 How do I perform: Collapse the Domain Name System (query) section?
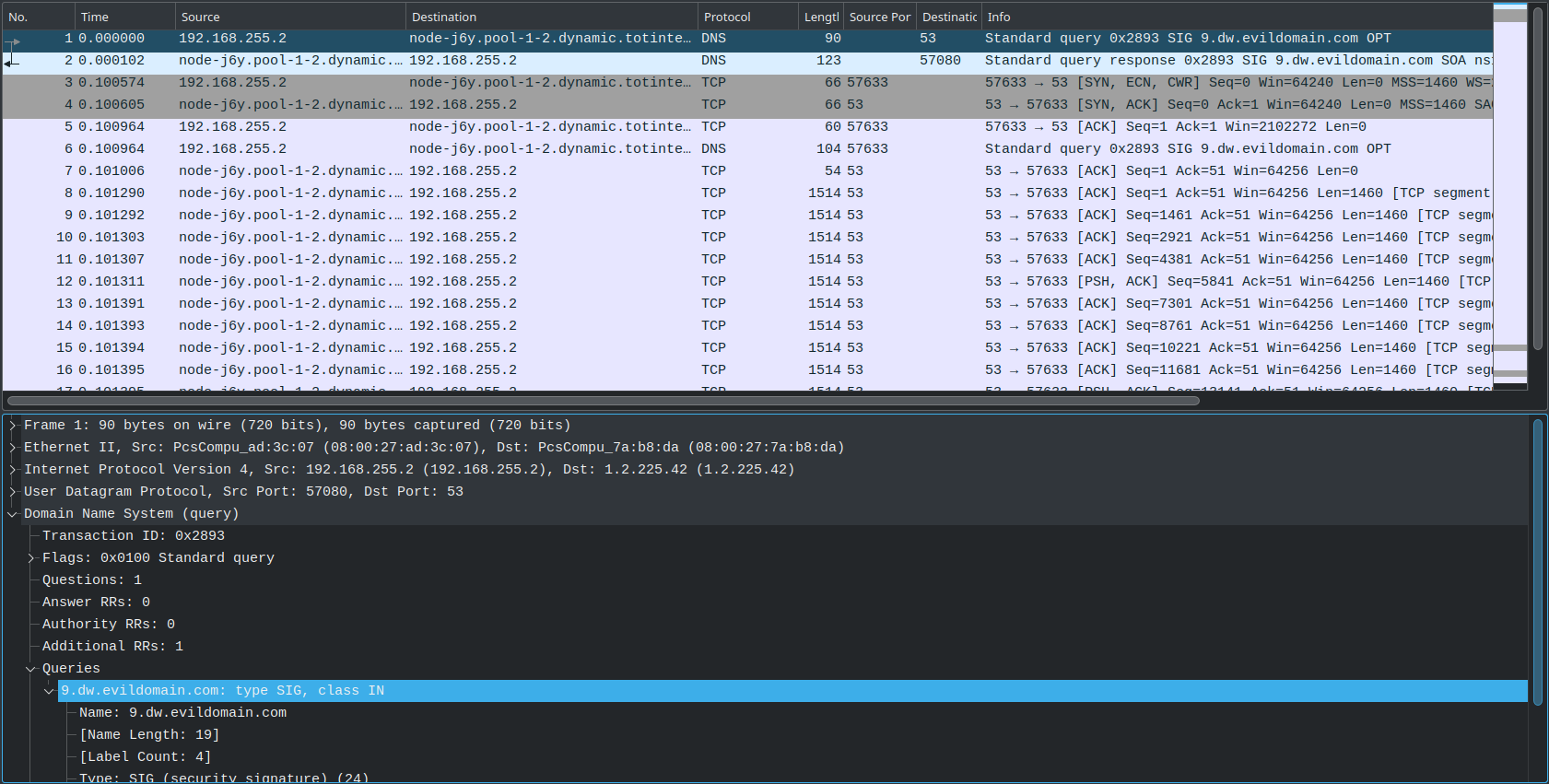pos(13,514)
